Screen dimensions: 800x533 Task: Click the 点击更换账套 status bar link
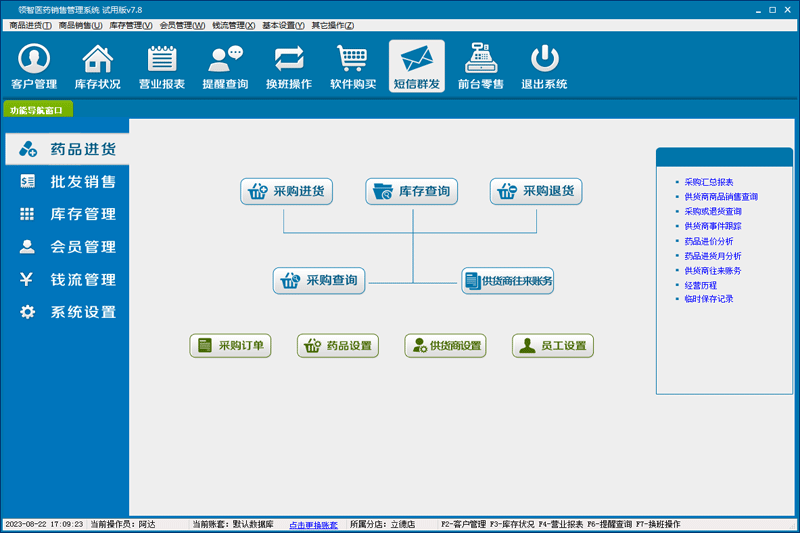point(313,525)
